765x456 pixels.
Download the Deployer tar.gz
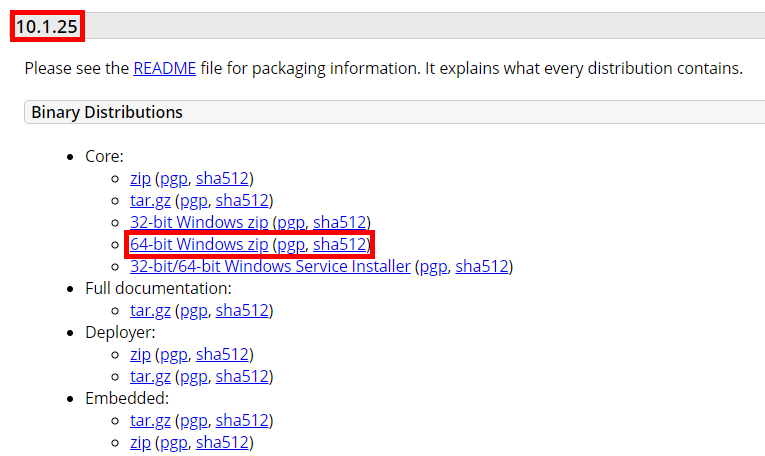[x=150, y=377]
